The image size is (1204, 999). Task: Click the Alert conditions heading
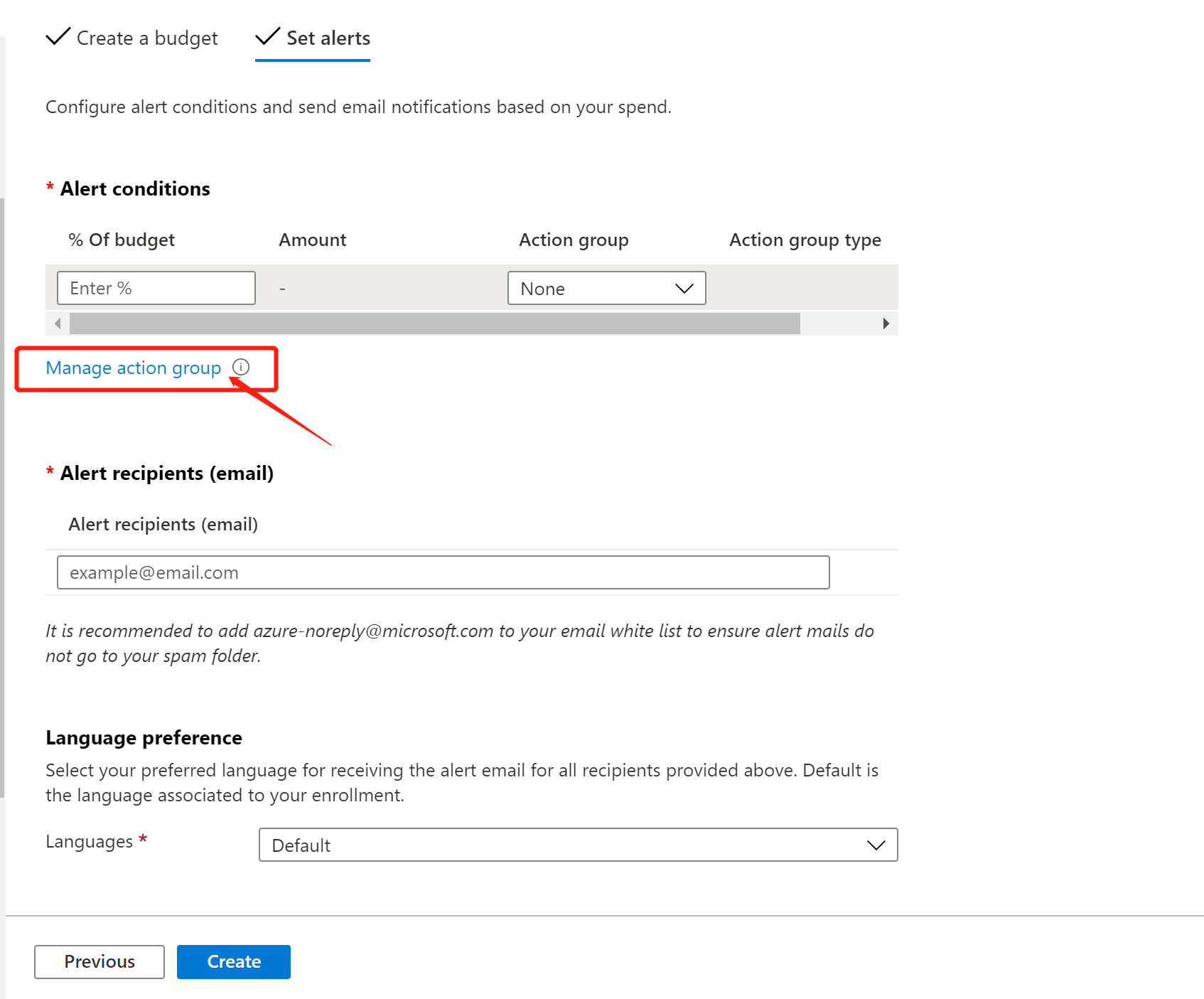tap(135, 188)
